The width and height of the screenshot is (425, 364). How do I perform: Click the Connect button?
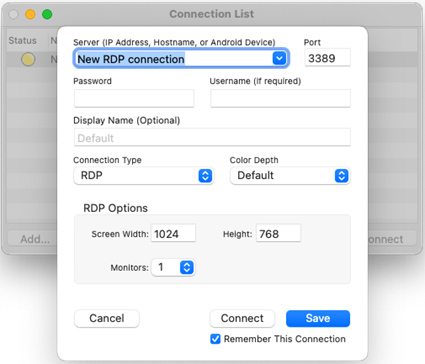pos(242,318)
